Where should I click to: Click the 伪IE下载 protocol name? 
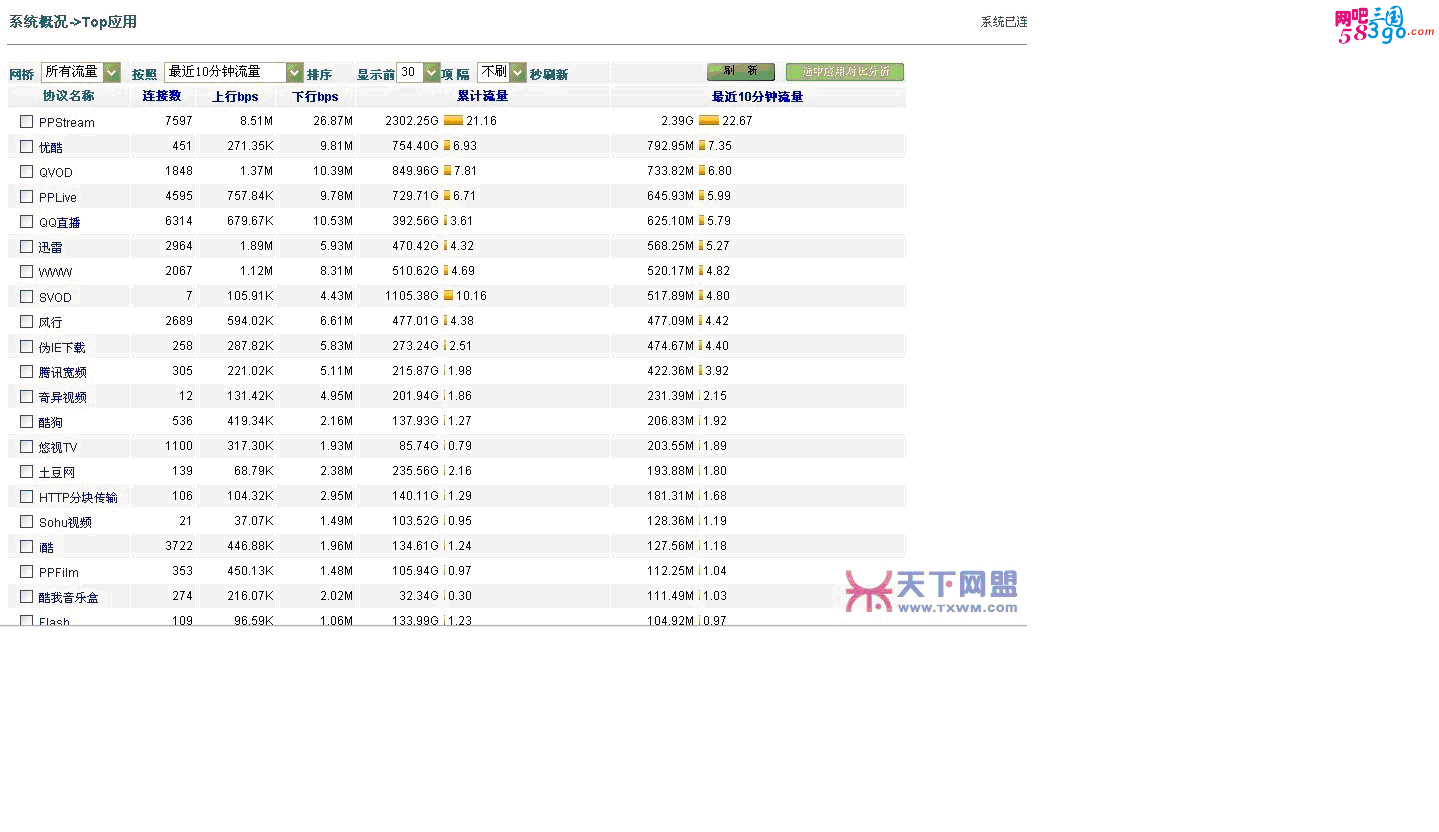(x=62, y=347)
